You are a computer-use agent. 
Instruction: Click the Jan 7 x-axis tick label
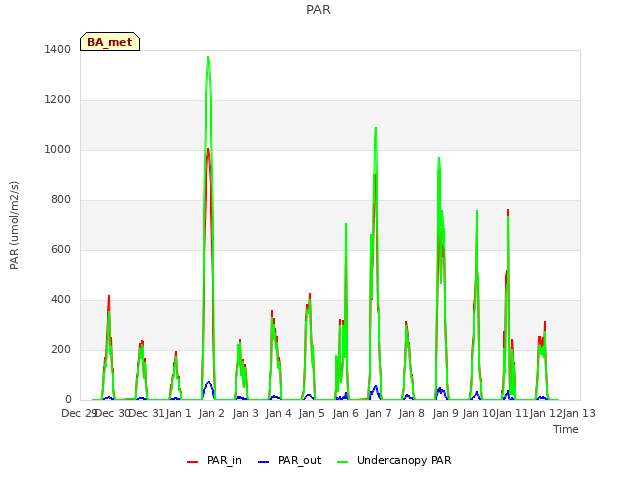click(378, 413)
